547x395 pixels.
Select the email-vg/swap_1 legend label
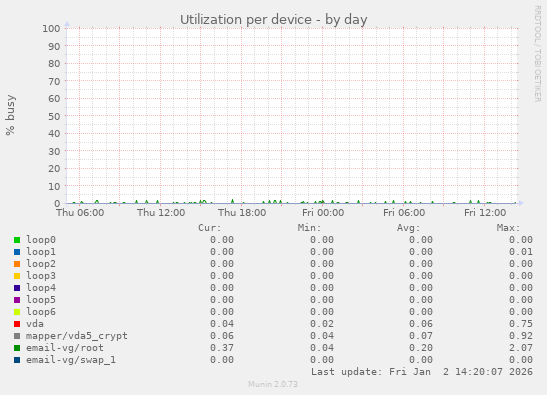(71, 360)
